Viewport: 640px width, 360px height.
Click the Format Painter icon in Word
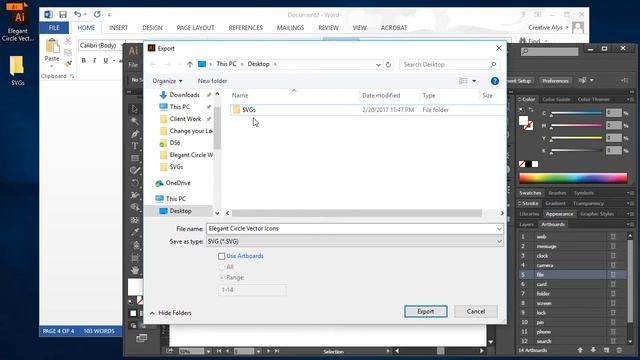pos(68,63)
